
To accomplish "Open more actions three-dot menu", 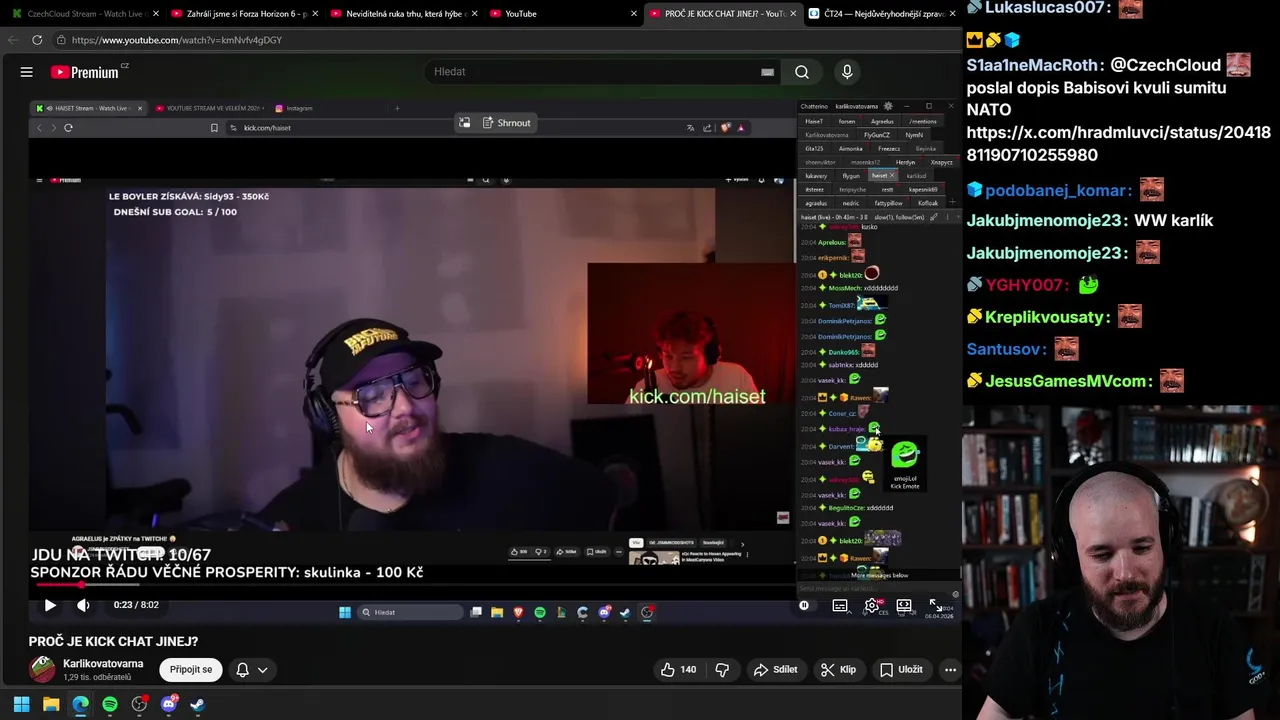I will click(x=950, y=670).
